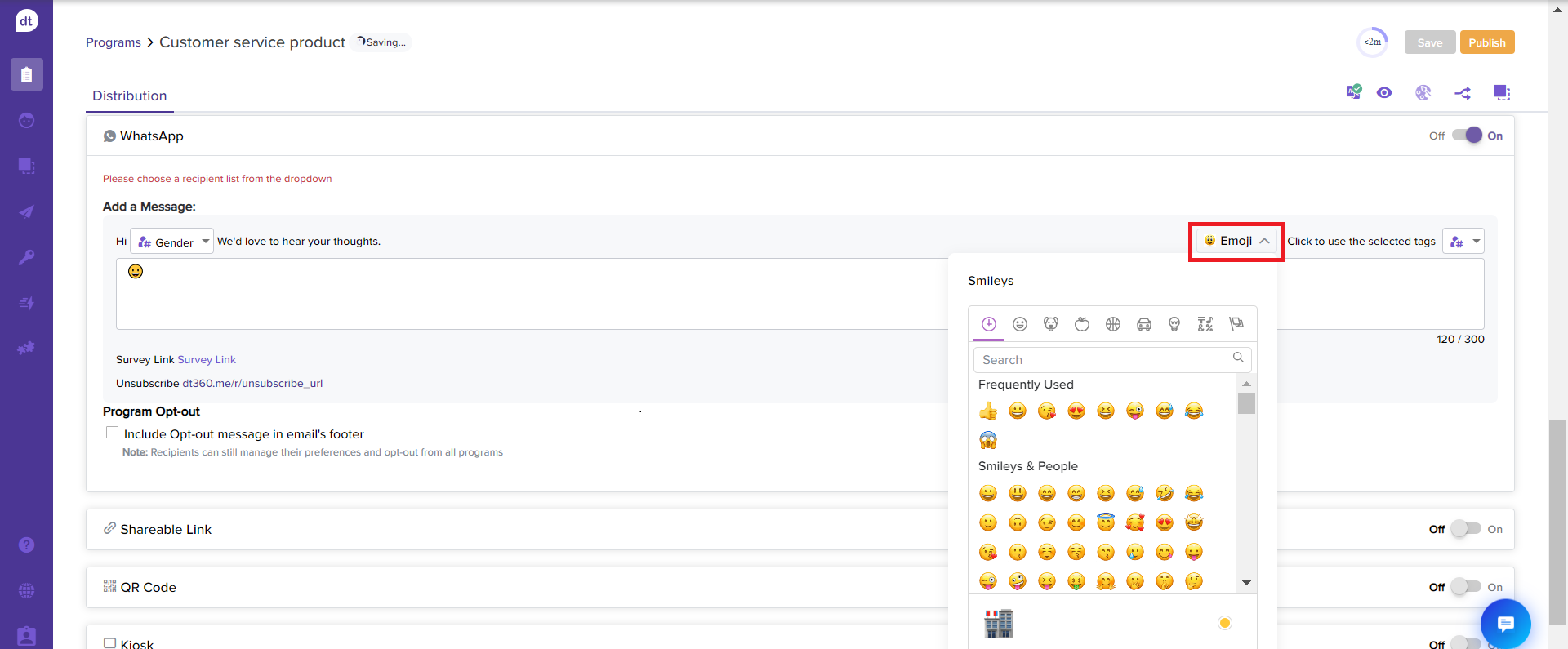Image resolution: width=1568 pixels, height=649 pixels.
Task: Open the key icon in sidebar
Action: pos(26,257)
